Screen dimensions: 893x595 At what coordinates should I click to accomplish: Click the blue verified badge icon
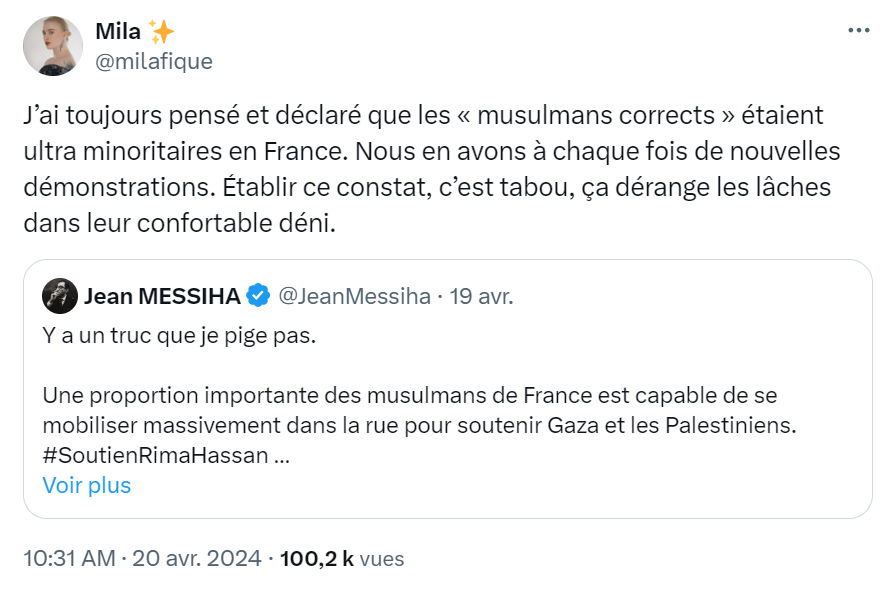pyautogui.click(x=258, y=296)
